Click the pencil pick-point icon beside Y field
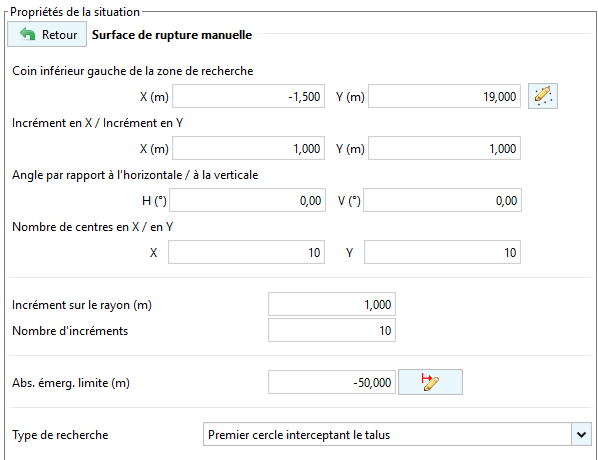 pyautogui.click(x=543, y=96)
